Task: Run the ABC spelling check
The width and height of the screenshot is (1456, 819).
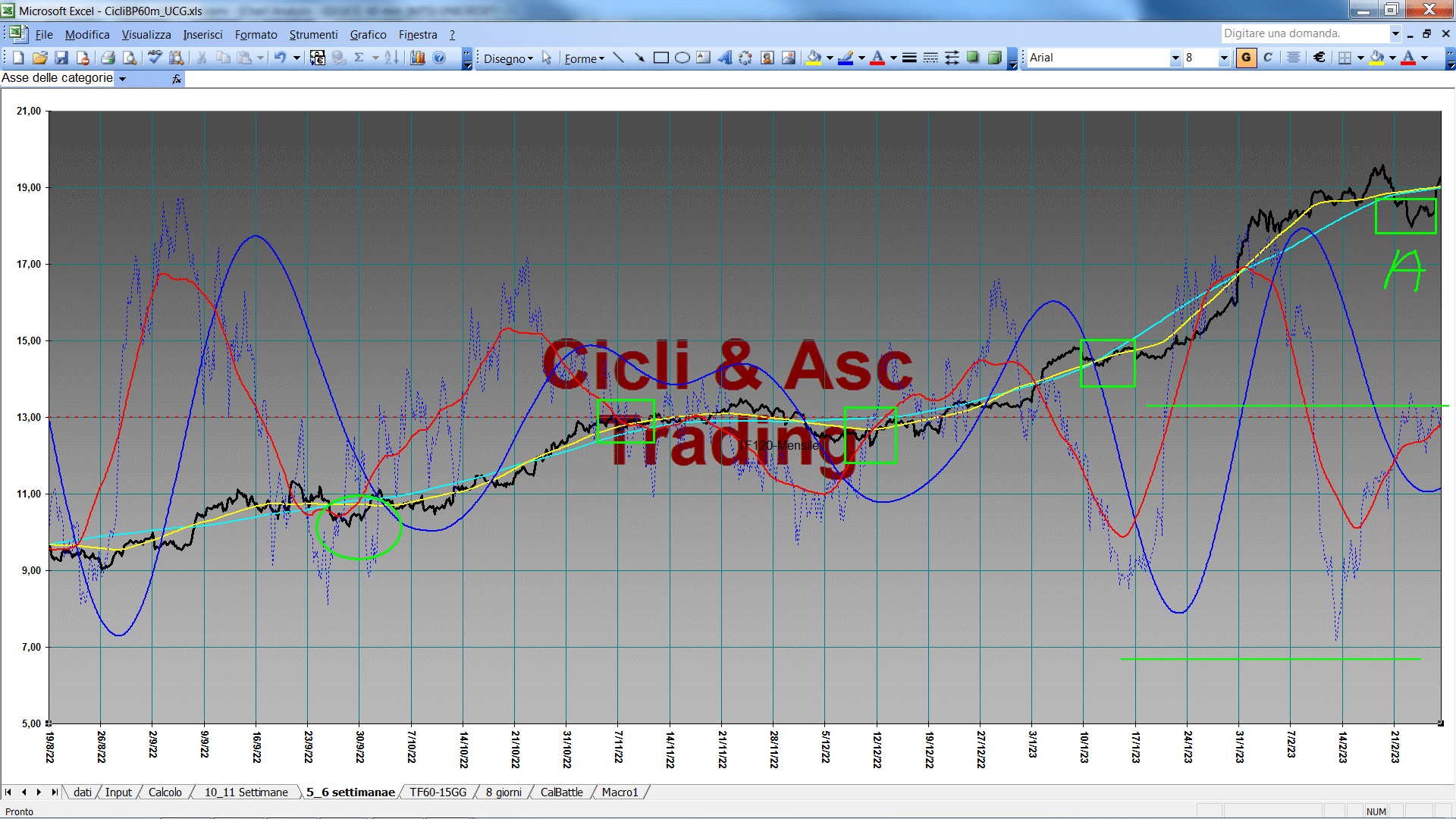Action: coord(155,58)
